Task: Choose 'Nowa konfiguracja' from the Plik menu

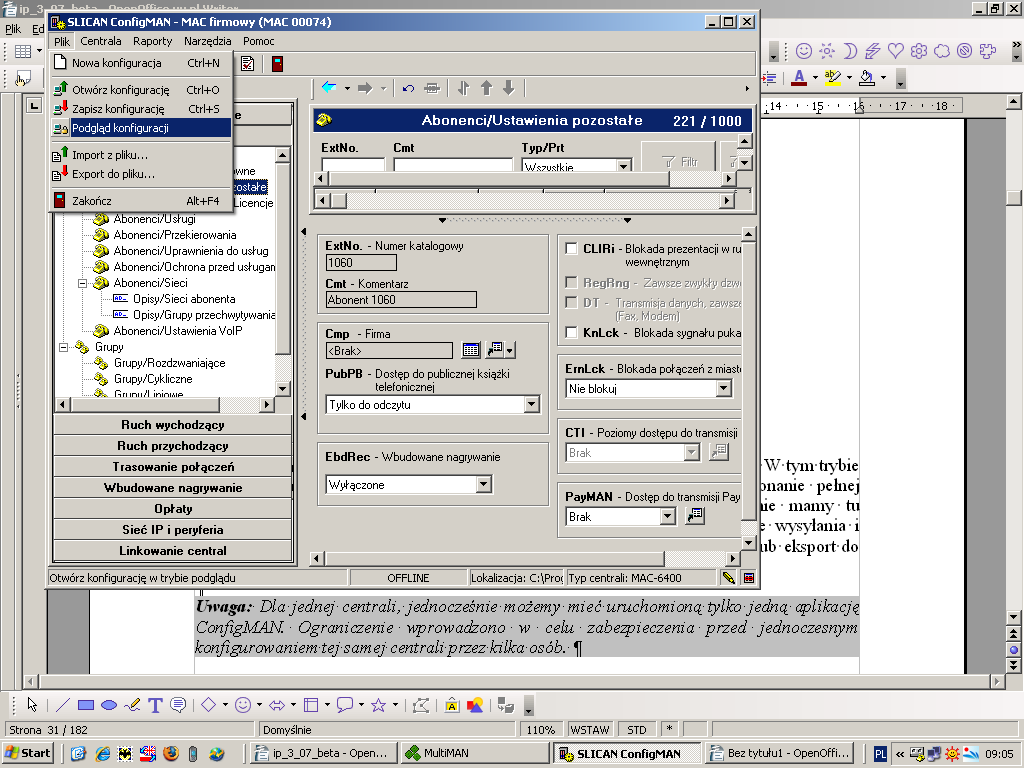Action: 141,63
